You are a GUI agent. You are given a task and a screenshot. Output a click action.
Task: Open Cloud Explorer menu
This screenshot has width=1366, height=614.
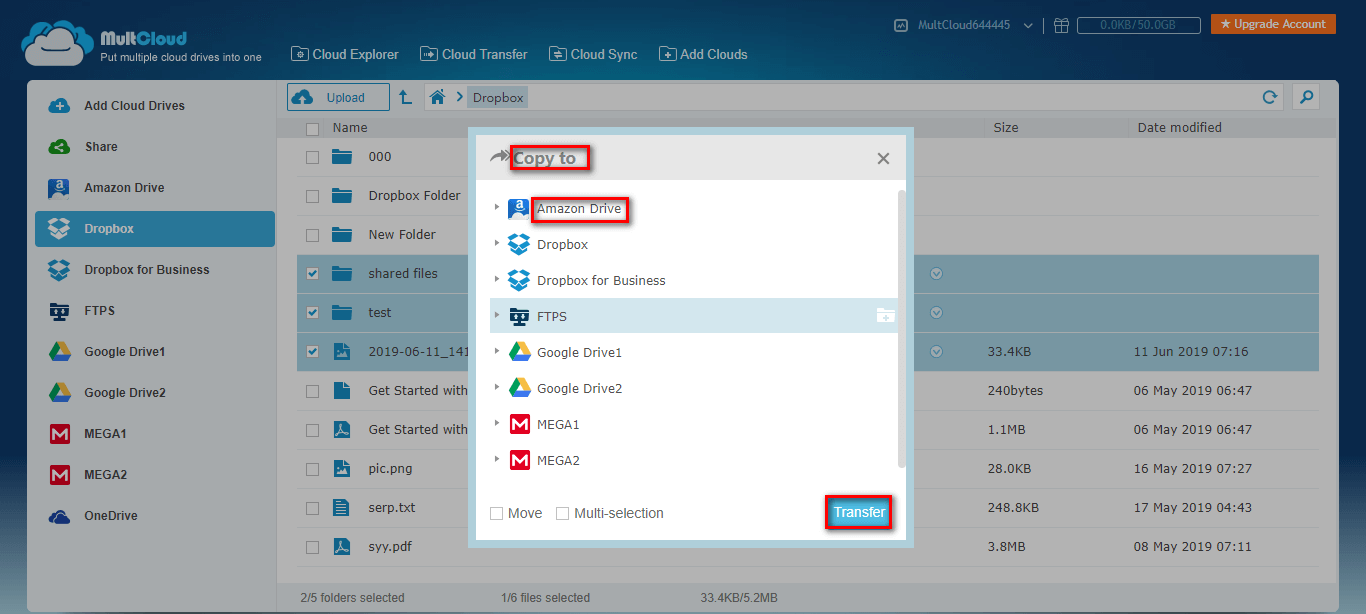click(345, 55)
